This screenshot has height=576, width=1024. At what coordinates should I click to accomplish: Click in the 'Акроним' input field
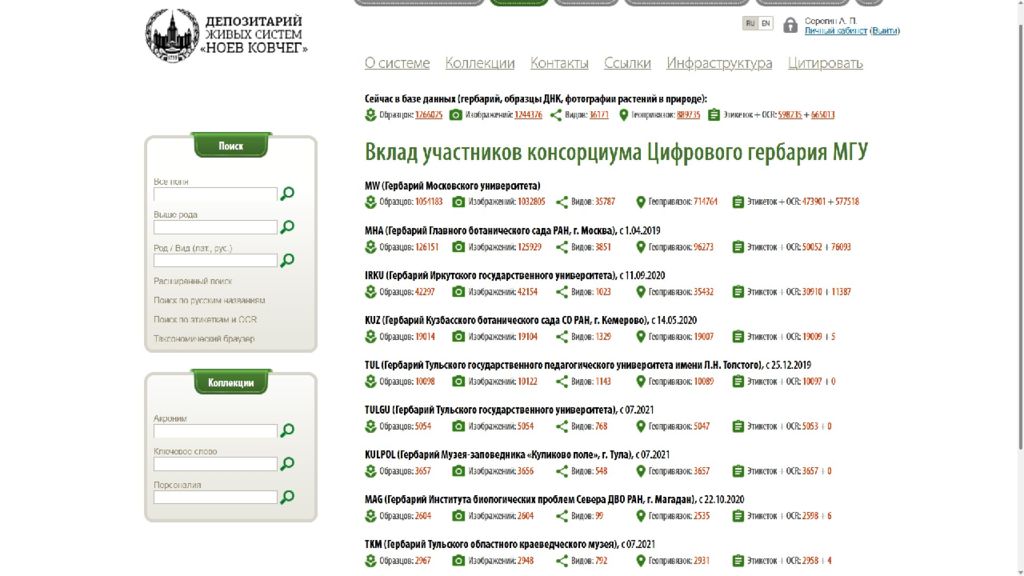tap(215, 431)
